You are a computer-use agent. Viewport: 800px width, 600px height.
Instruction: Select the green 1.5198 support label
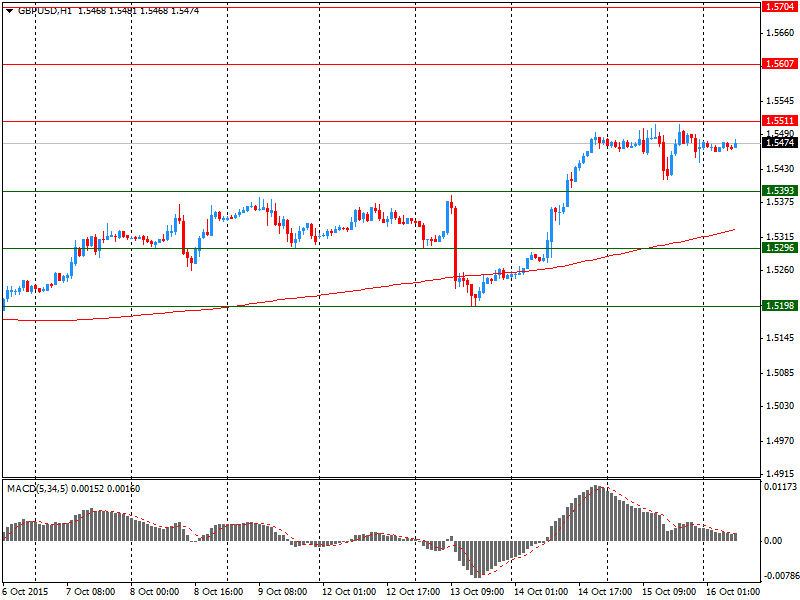[780, 306]
